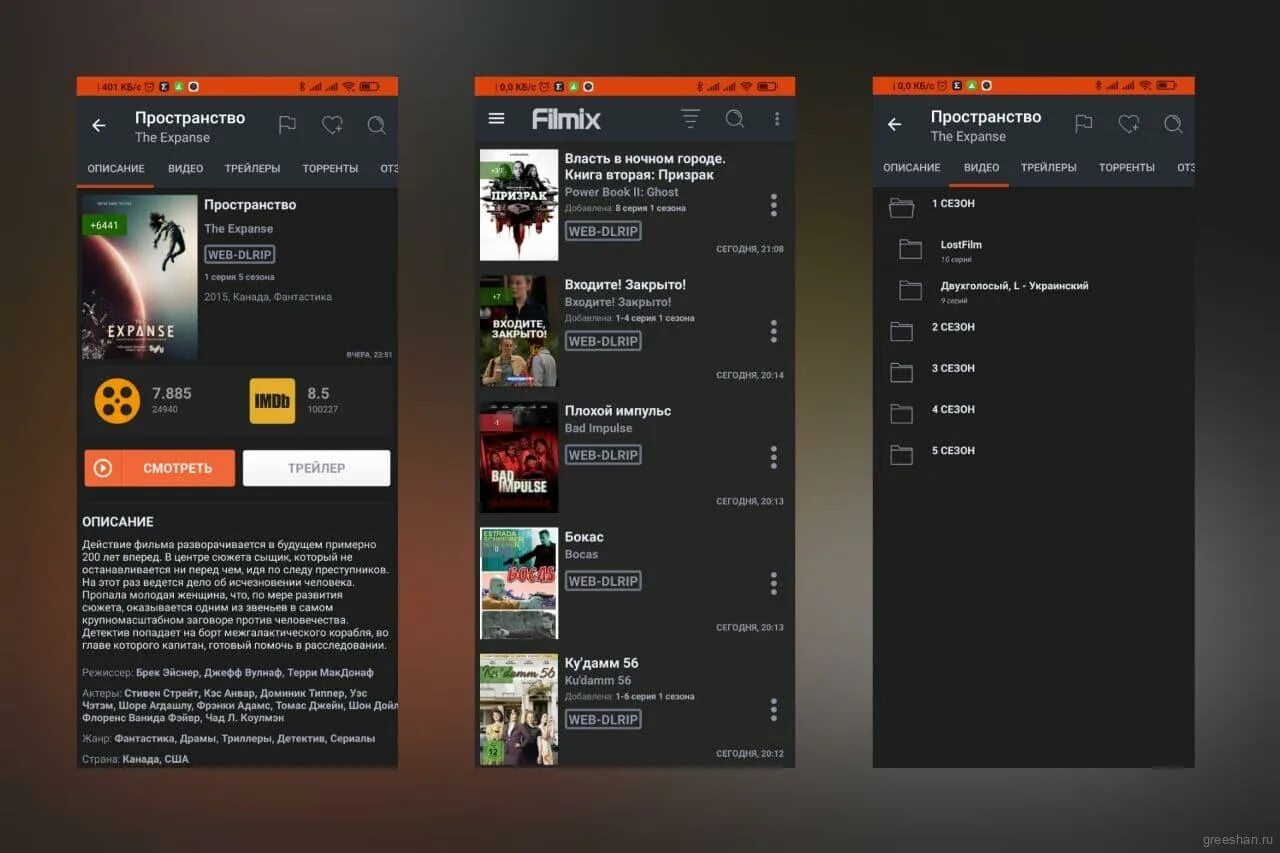Go back from the left phone's The Expanse description screen

click(x=98, y=126)
